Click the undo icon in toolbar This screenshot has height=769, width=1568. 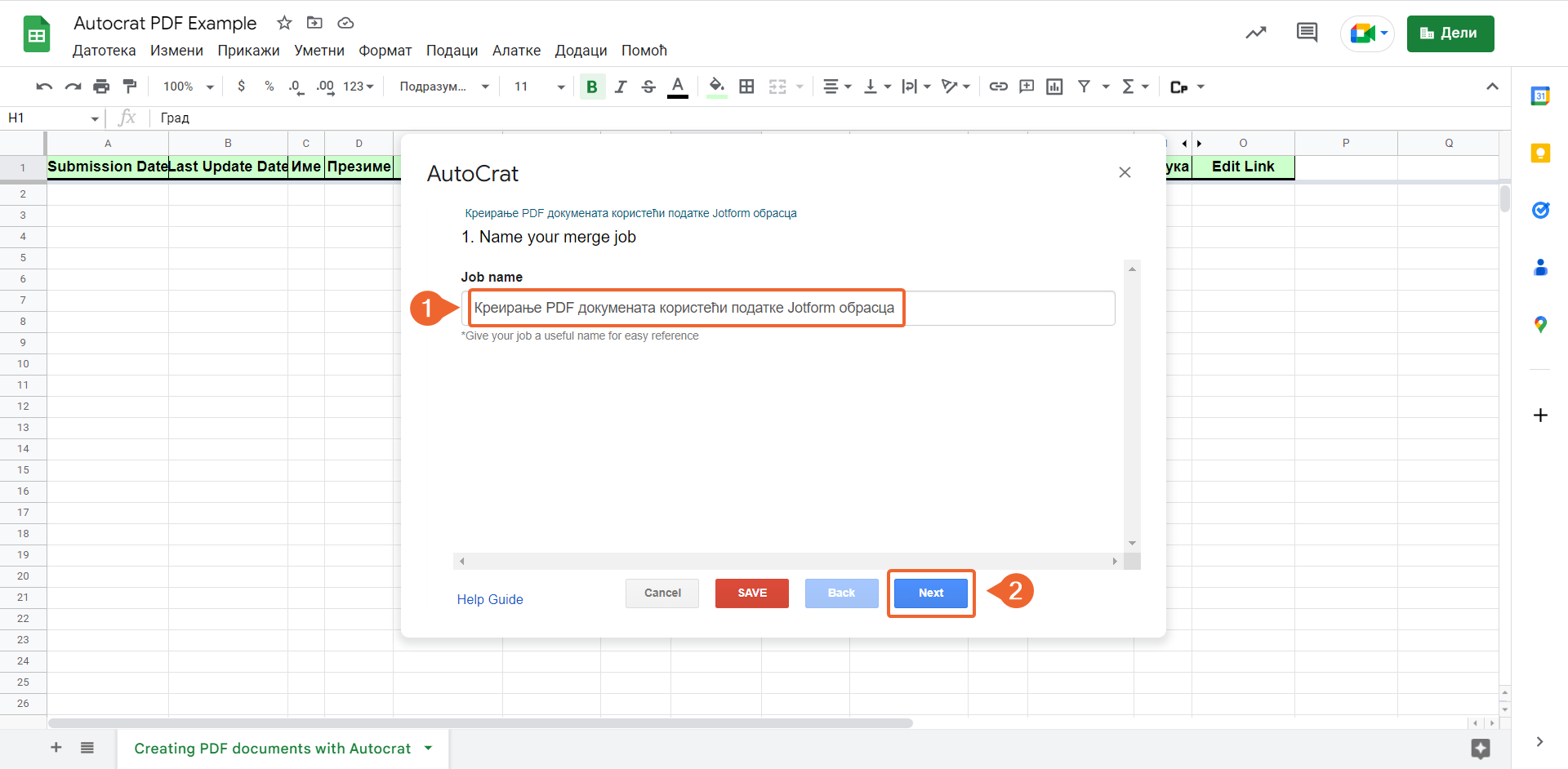(44, 87)
